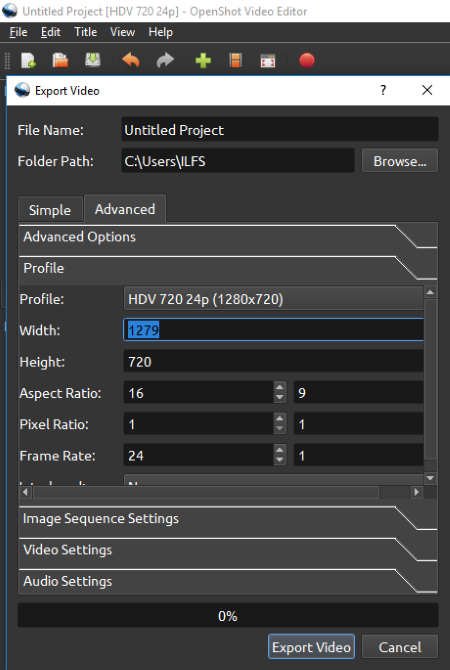Click the Export Video button
This screenshot has width=450, height=670.
coord(312,647)
